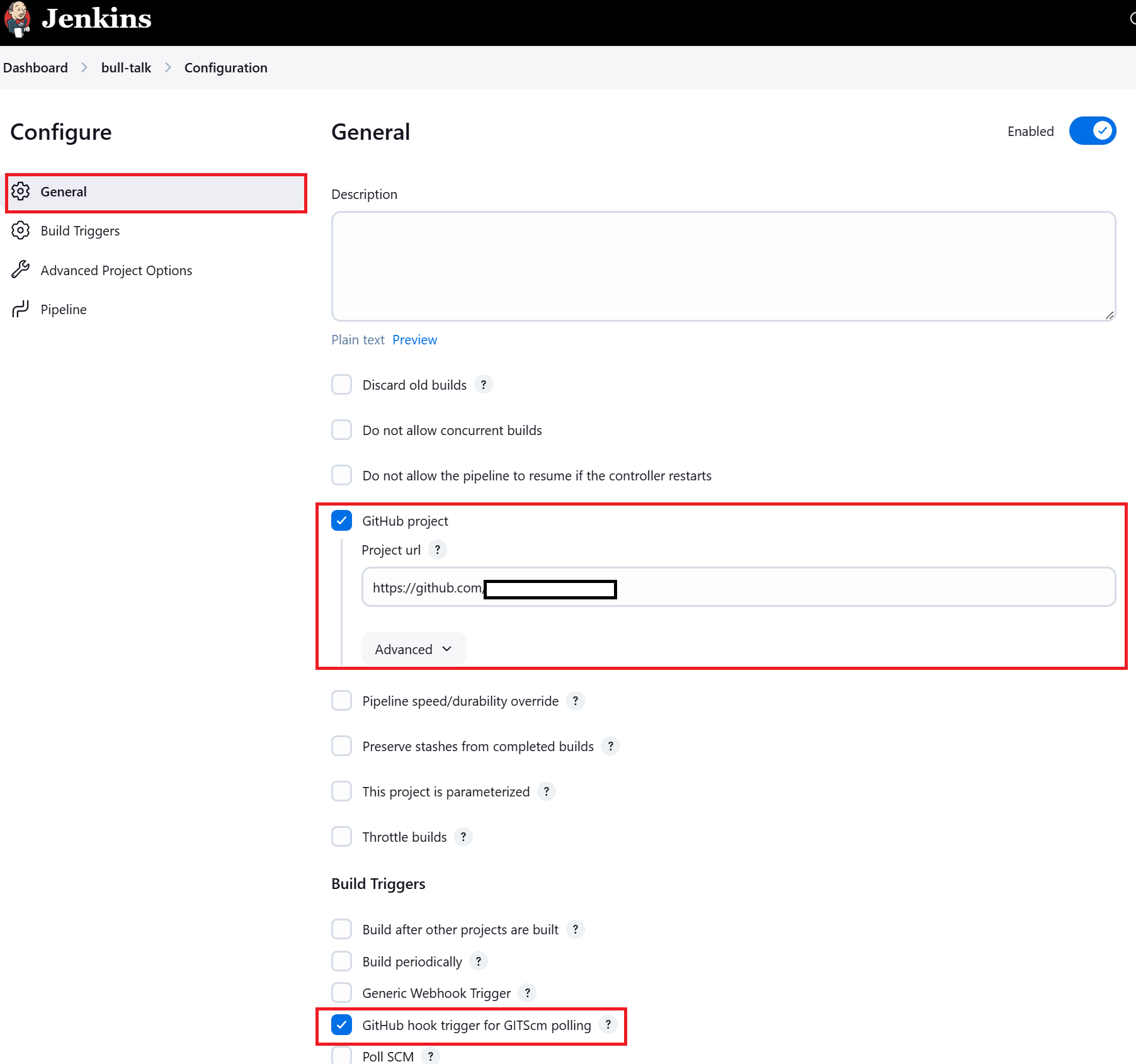Viewport: 1136px width, 1064px height.
Task: Open help for Throttle builds
Action: coord(463,837)
